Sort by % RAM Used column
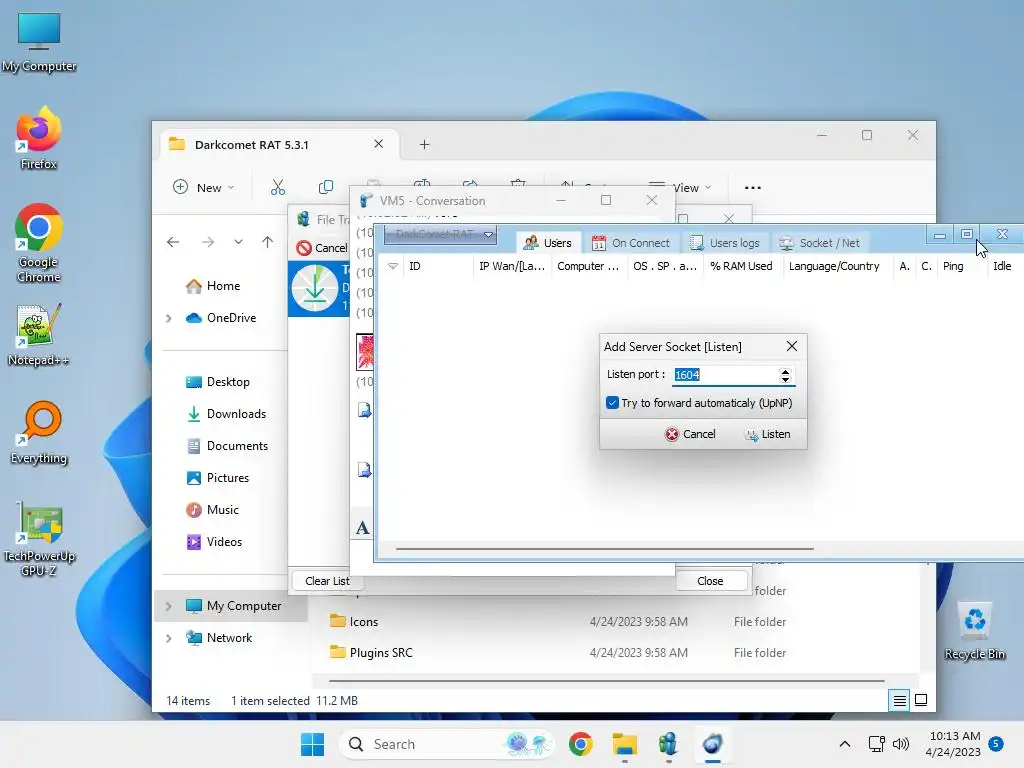1024x768 pixels. pyautogui.click(x=742, y=266)
